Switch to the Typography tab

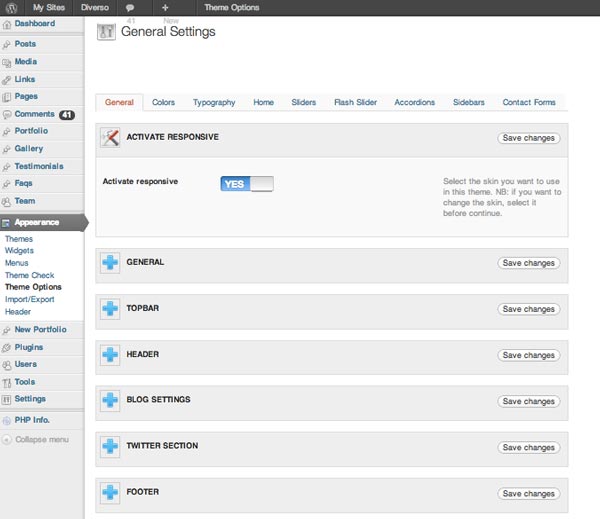(x=214, y=102)
